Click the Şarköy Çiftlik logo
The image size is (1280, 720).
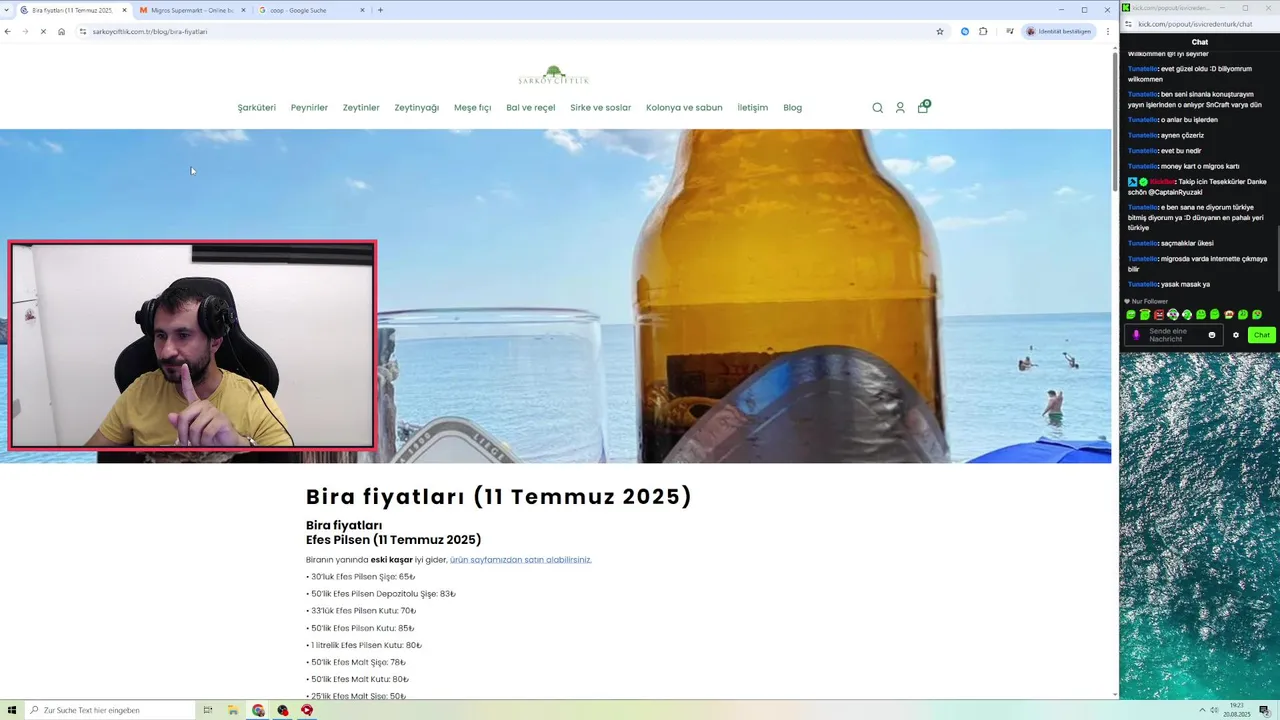[554, 75]
